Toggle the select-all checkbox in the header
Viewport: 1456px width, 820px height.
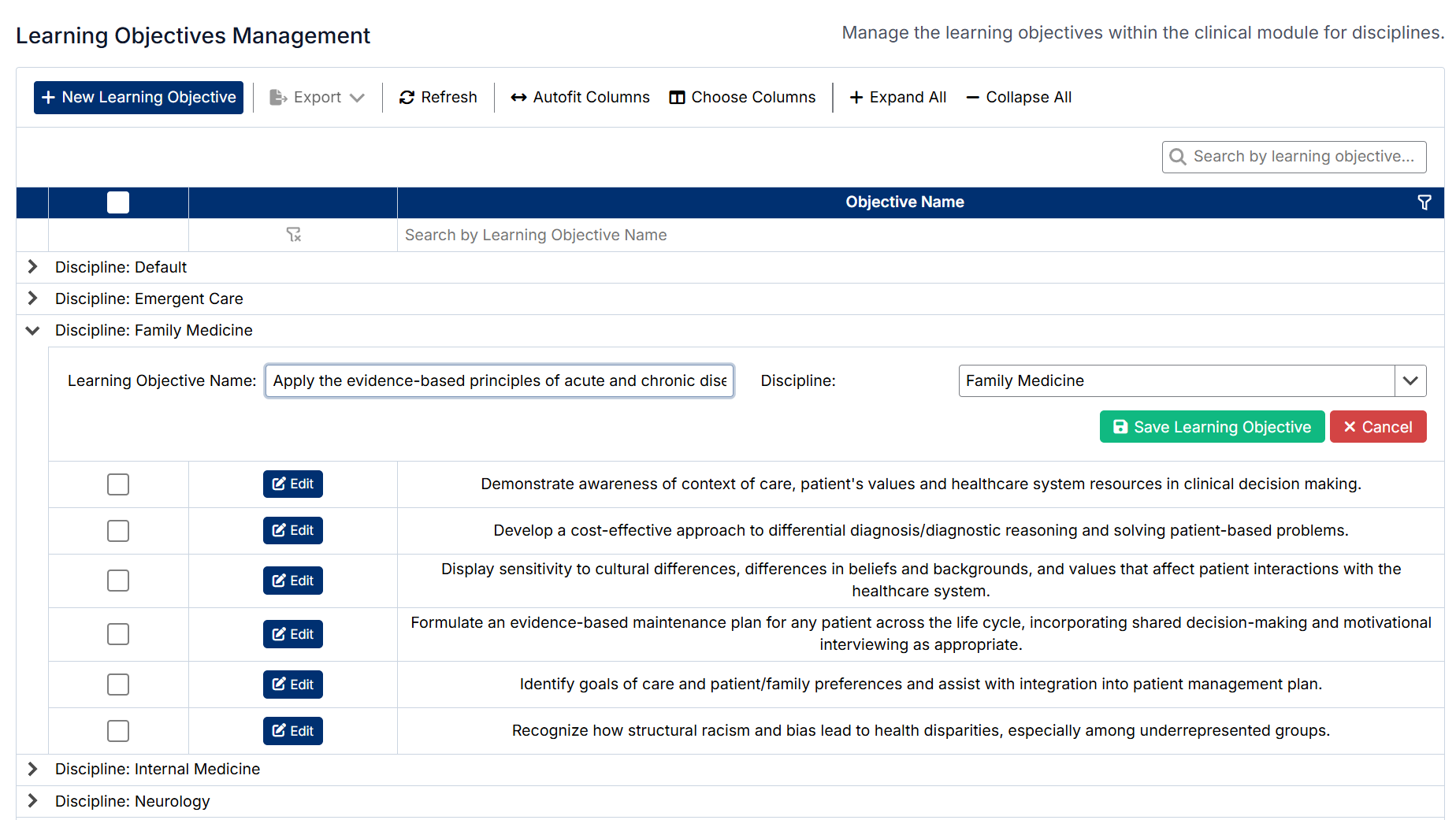pyautogui.click(x=118, y=202)
